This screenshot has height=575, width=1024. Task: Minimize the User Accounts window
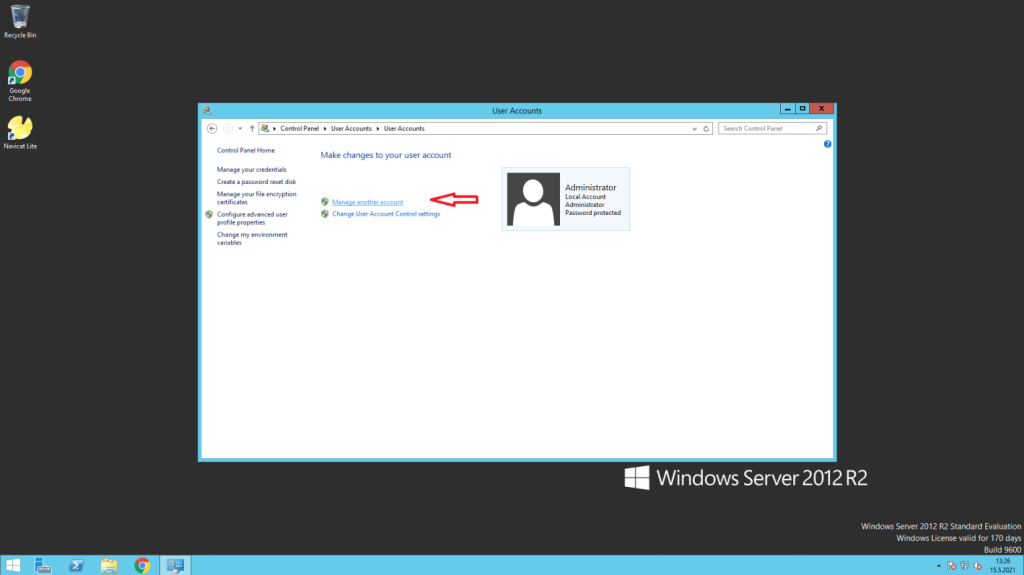pos(788,109)
